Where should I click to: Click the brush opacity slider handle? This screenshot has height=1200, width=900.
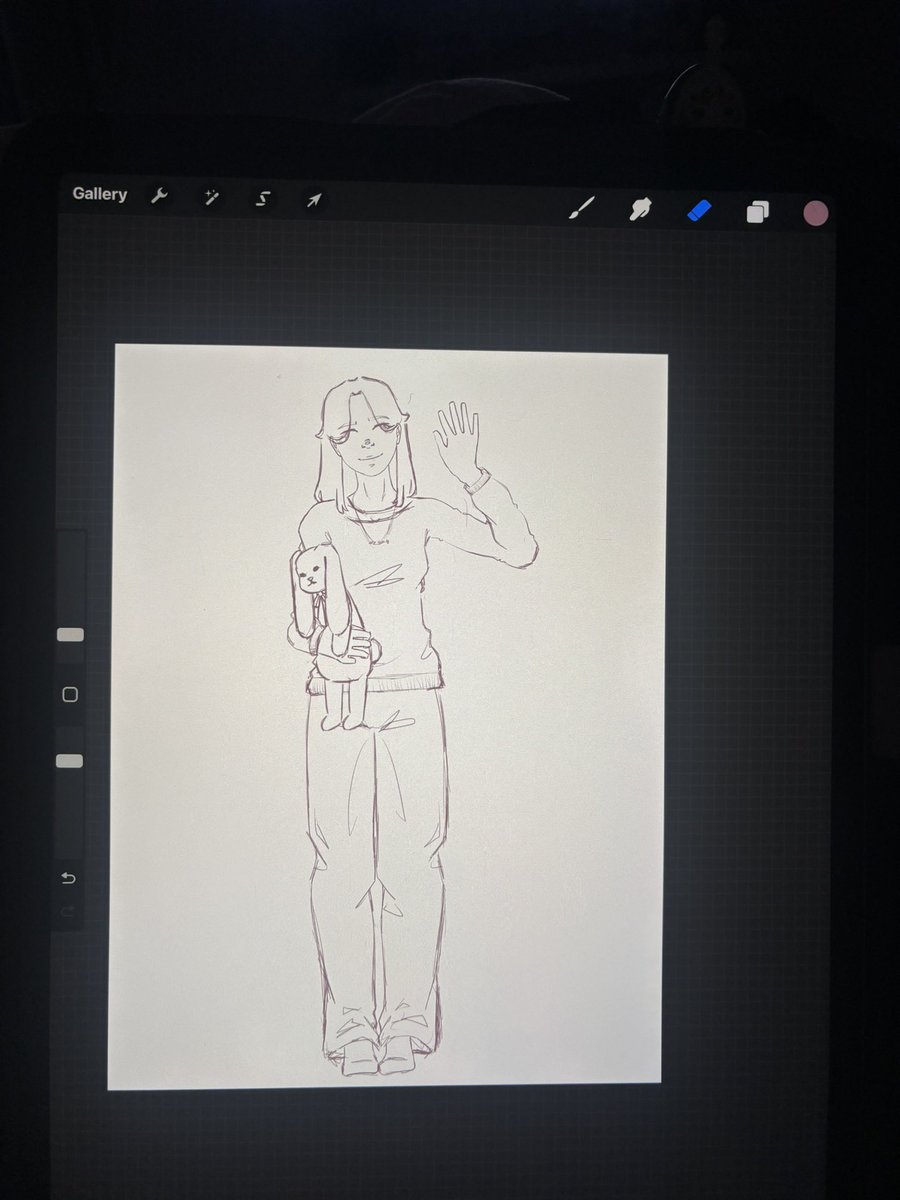tap(70, 761)
